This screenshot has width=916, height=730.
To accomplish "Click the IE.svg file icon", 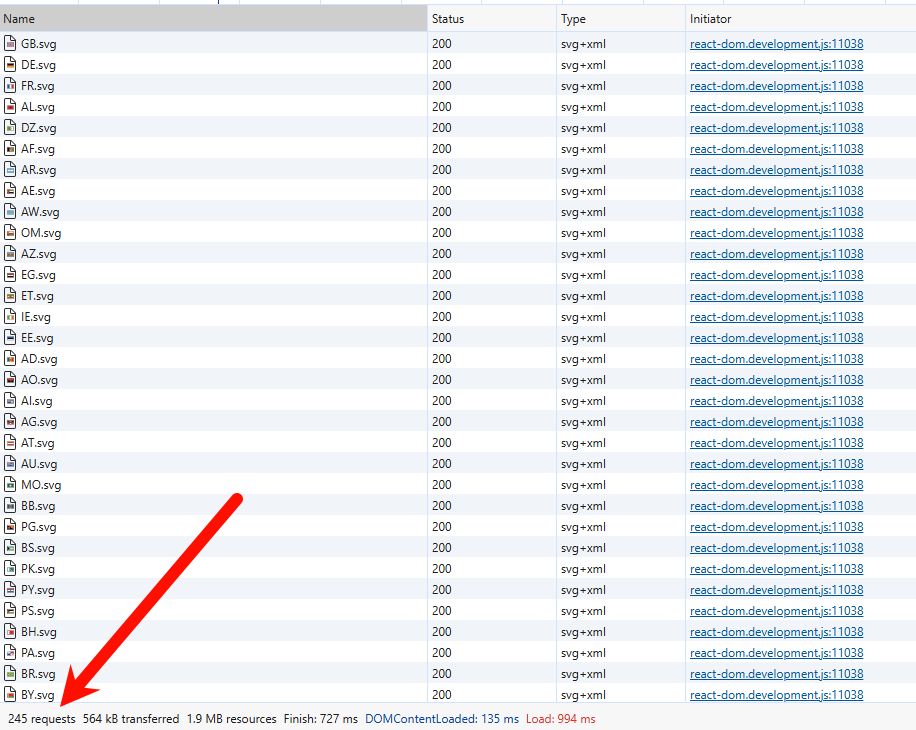I will [x=10, y=317].
